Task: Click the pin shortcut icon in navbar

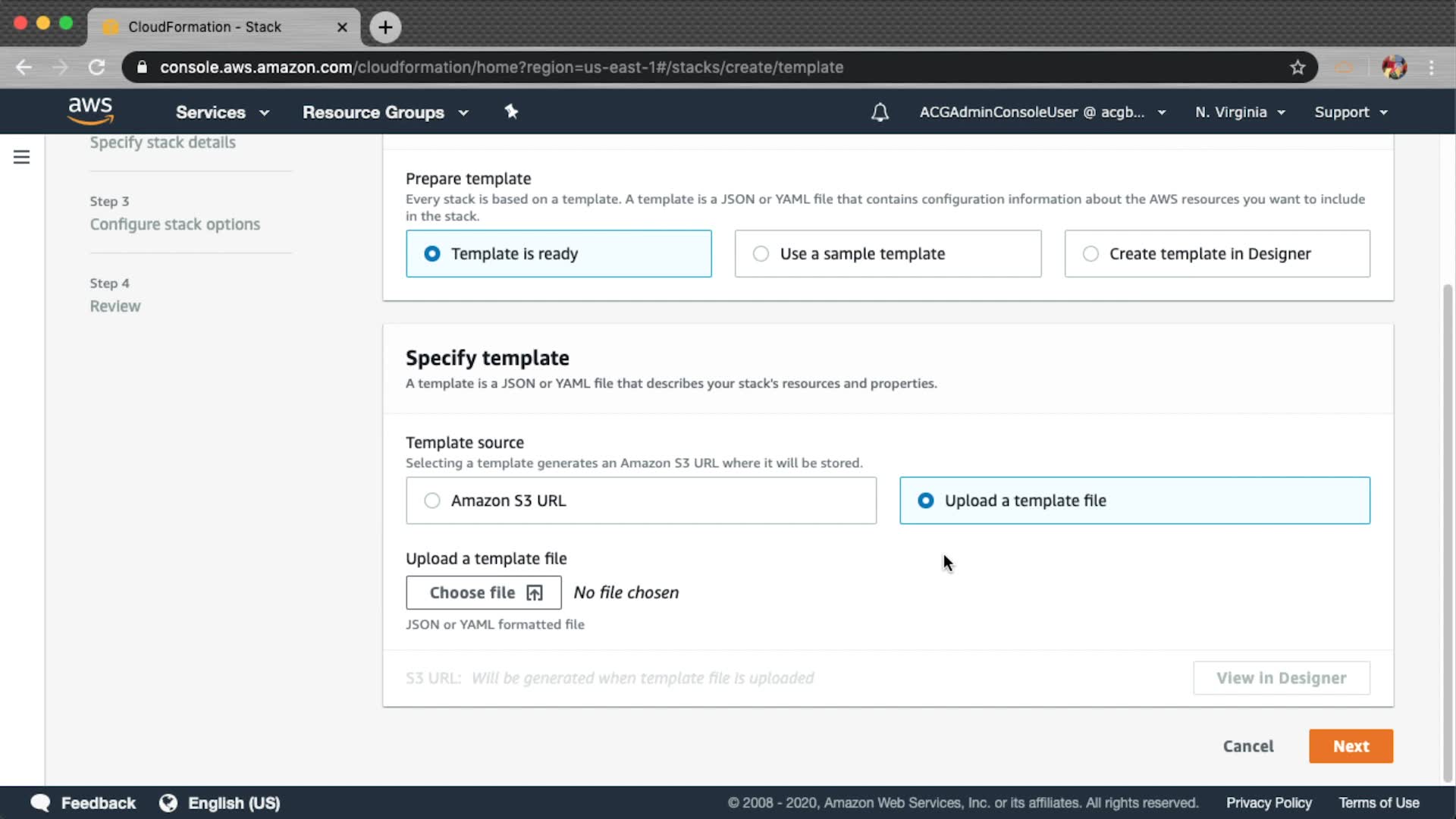Action: coord(511,111)
